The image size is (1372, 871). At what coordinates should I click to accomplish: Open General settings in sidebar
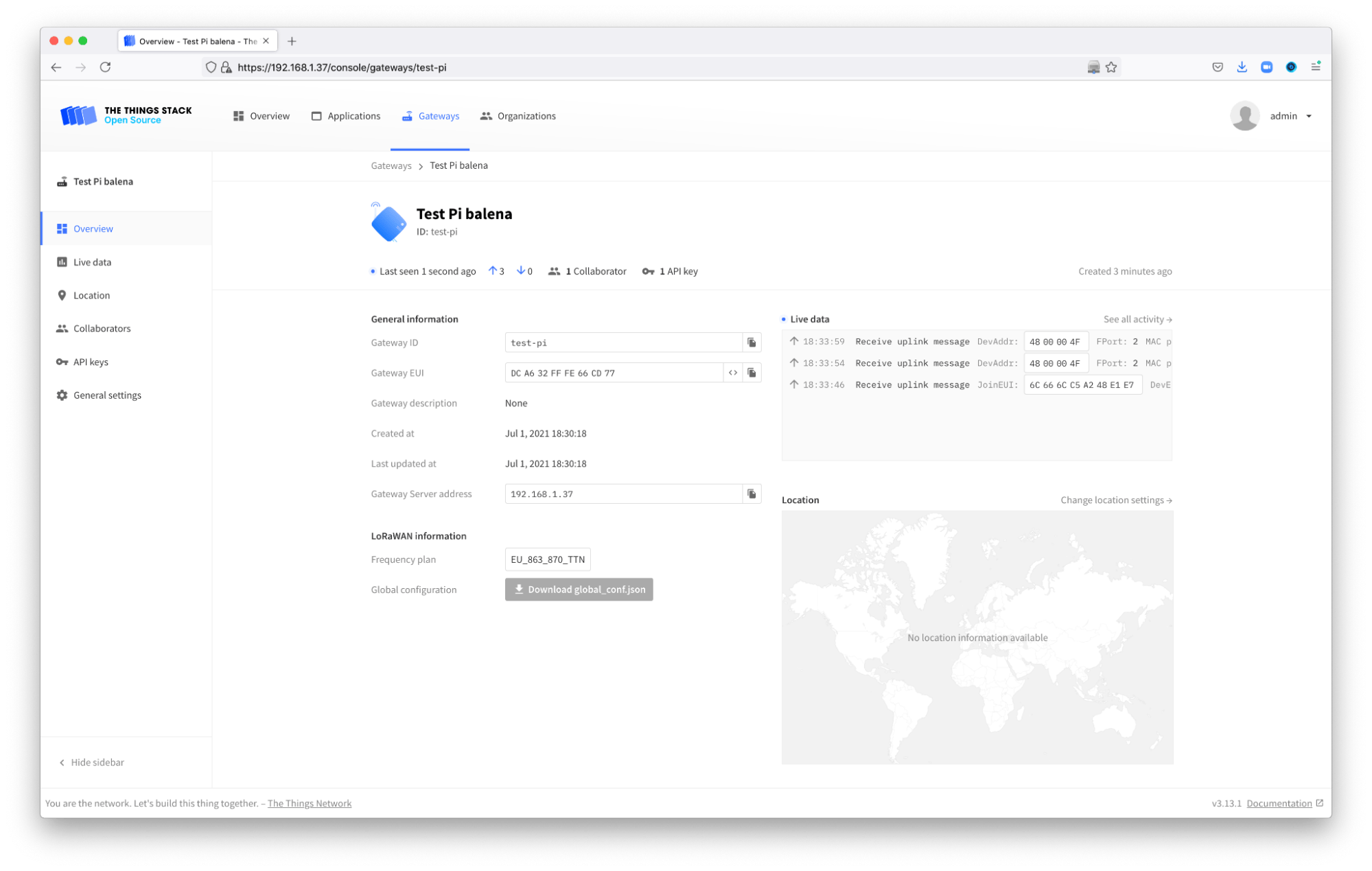[107, 395]
